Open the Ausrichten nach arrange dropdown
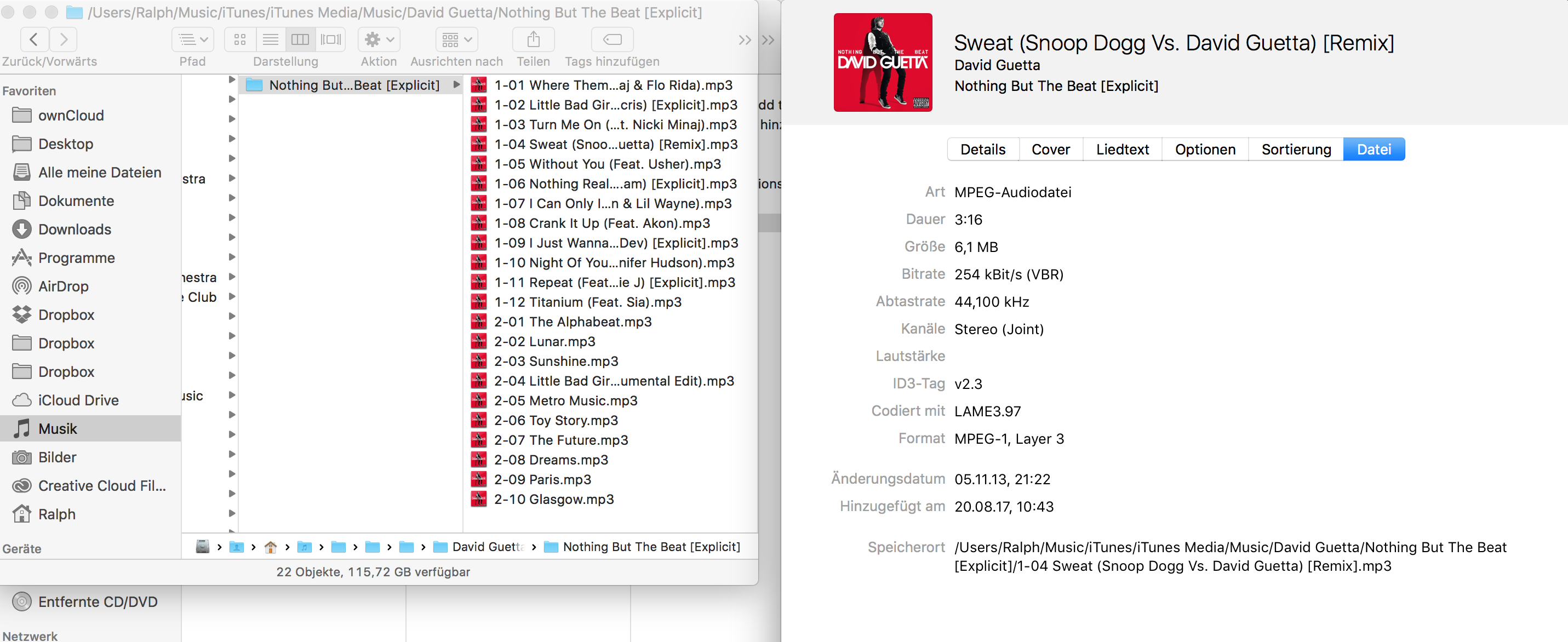The height and width of the screenshot is (642, 1568). pyautogui.click(x=456, y=39)
